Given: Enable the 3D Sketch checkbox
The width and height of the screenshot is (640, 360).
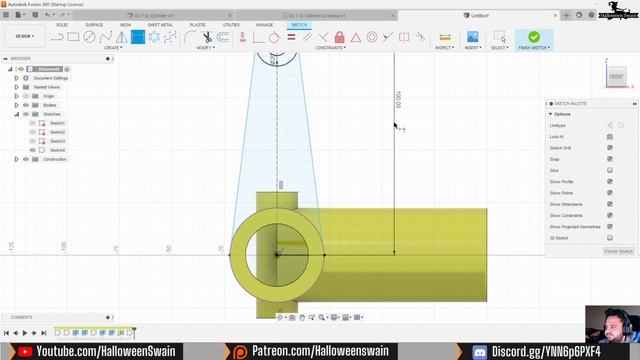Looking at the screenshot, I should click(x=610, y=238).
